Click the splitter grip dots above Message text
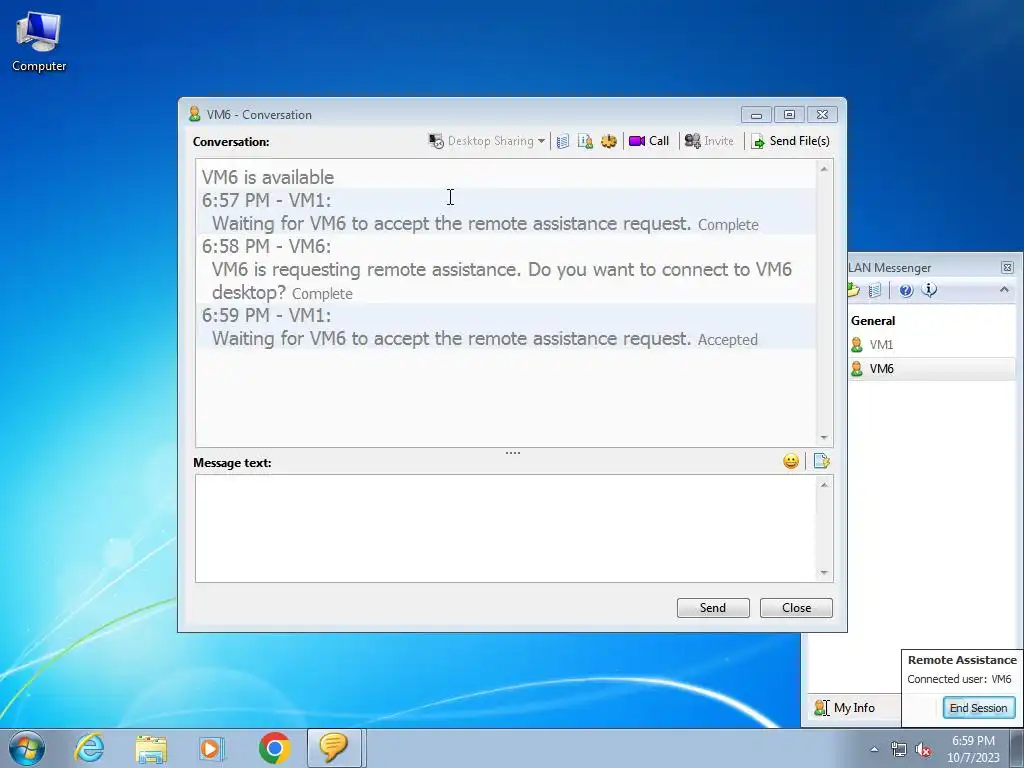This screenshot has height=768, width=1024. pos(513,453)
